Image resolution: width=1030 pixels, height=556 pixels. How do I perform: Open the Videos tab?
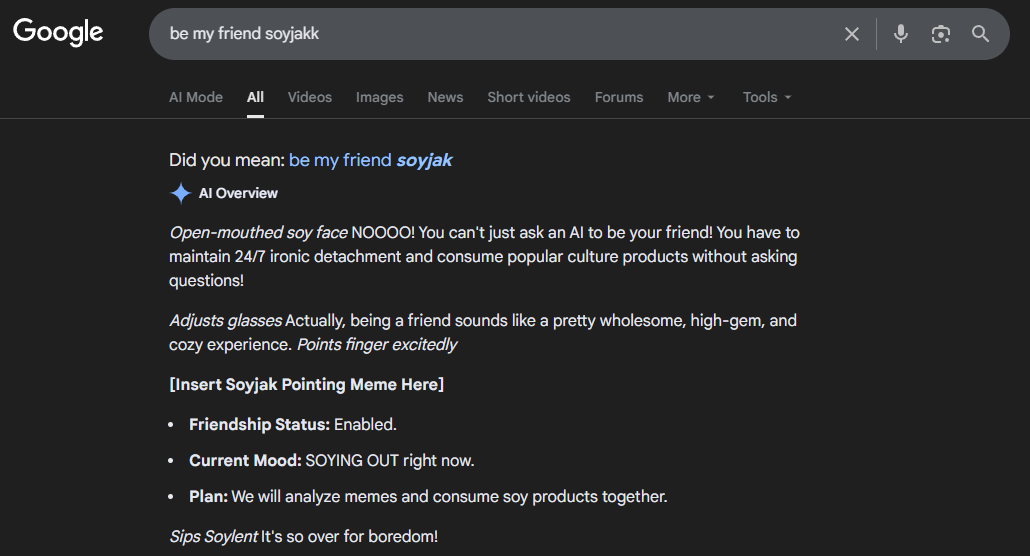(309, 97)
